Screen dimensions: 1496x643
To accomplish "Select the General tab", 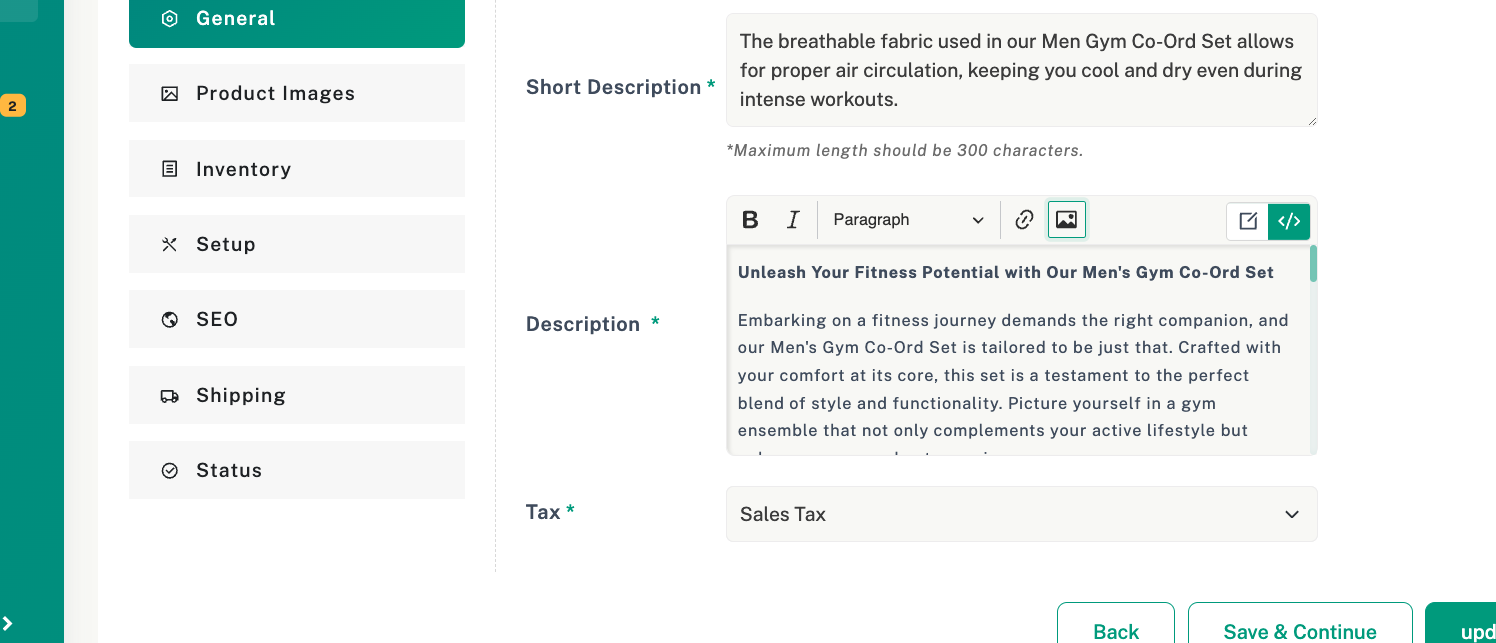I will 297,19.
